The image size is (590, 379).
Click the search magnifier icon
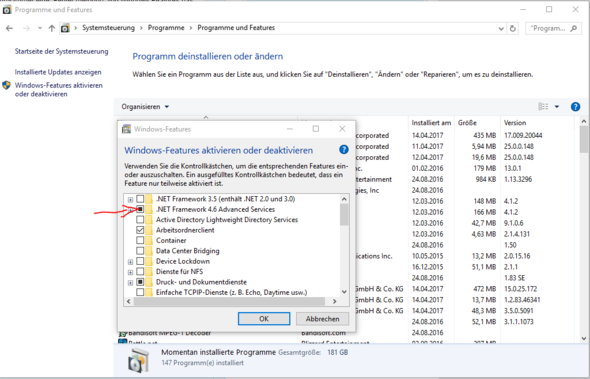point(573,28)
